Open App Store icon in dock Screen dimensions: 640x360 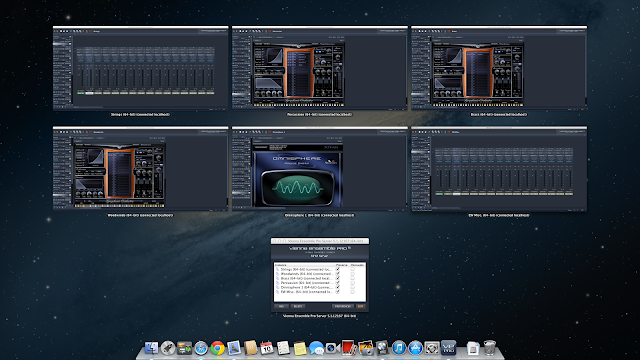(x=416, y=348)
